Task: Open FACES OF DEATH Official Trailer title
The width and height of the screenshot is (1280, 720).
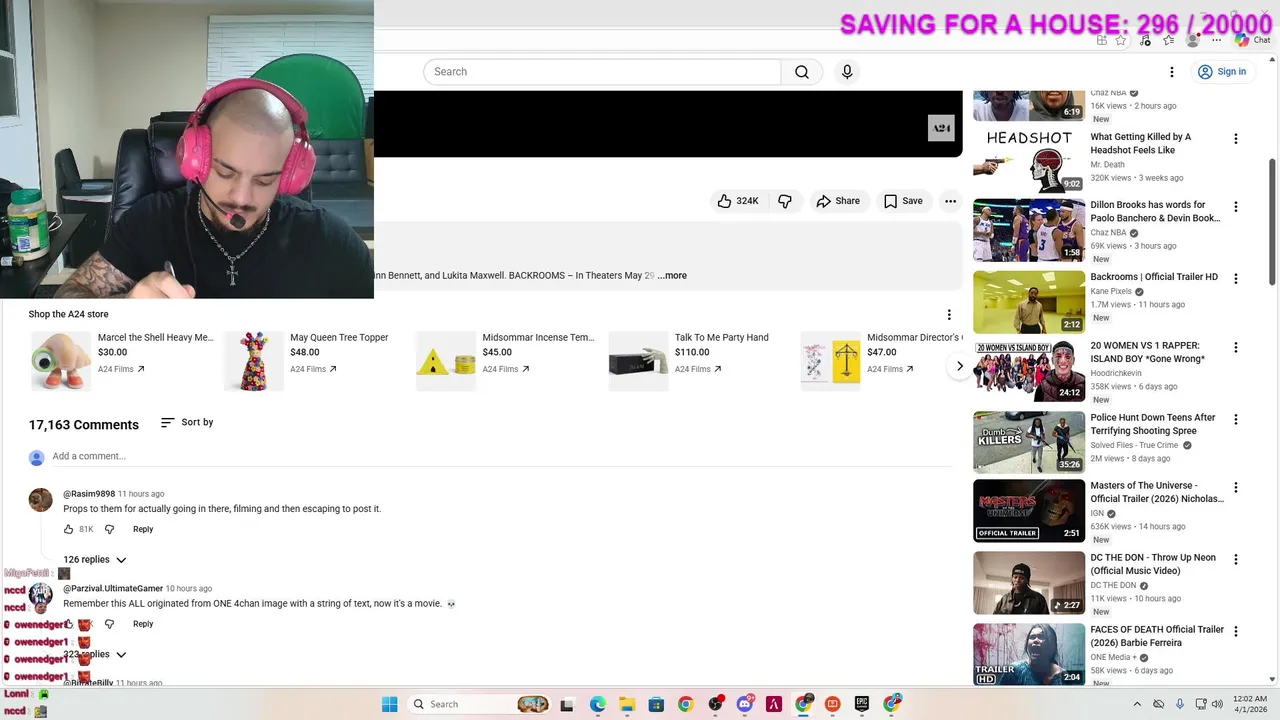Action: (1157, 636)
